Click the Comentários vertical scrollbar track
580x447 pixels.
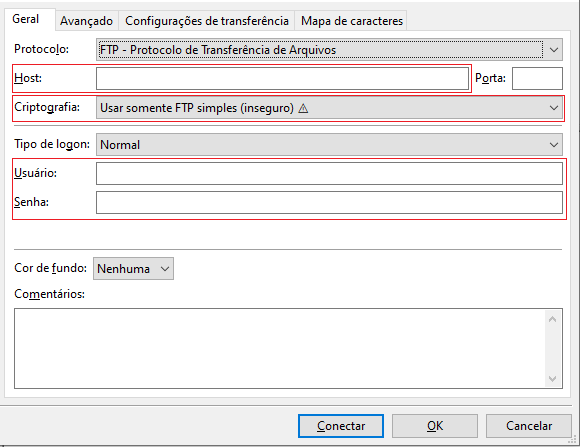pos(552,349)
